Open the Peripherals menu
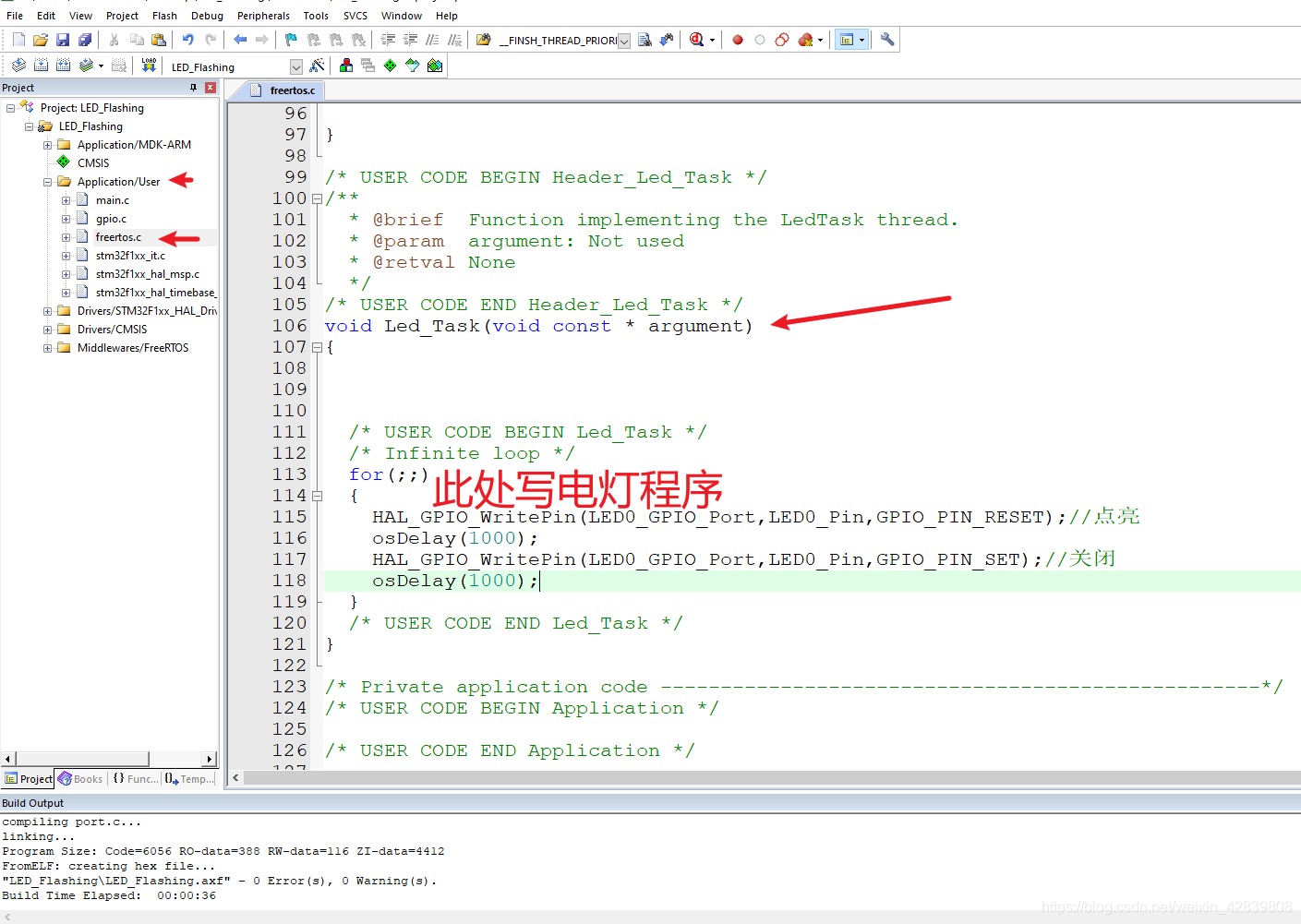The image size is (1301, 924). click(x=263, y=16)
